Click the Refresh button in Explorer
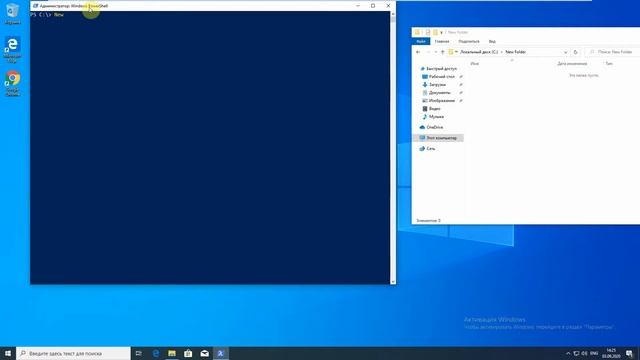 pos(576,52)
